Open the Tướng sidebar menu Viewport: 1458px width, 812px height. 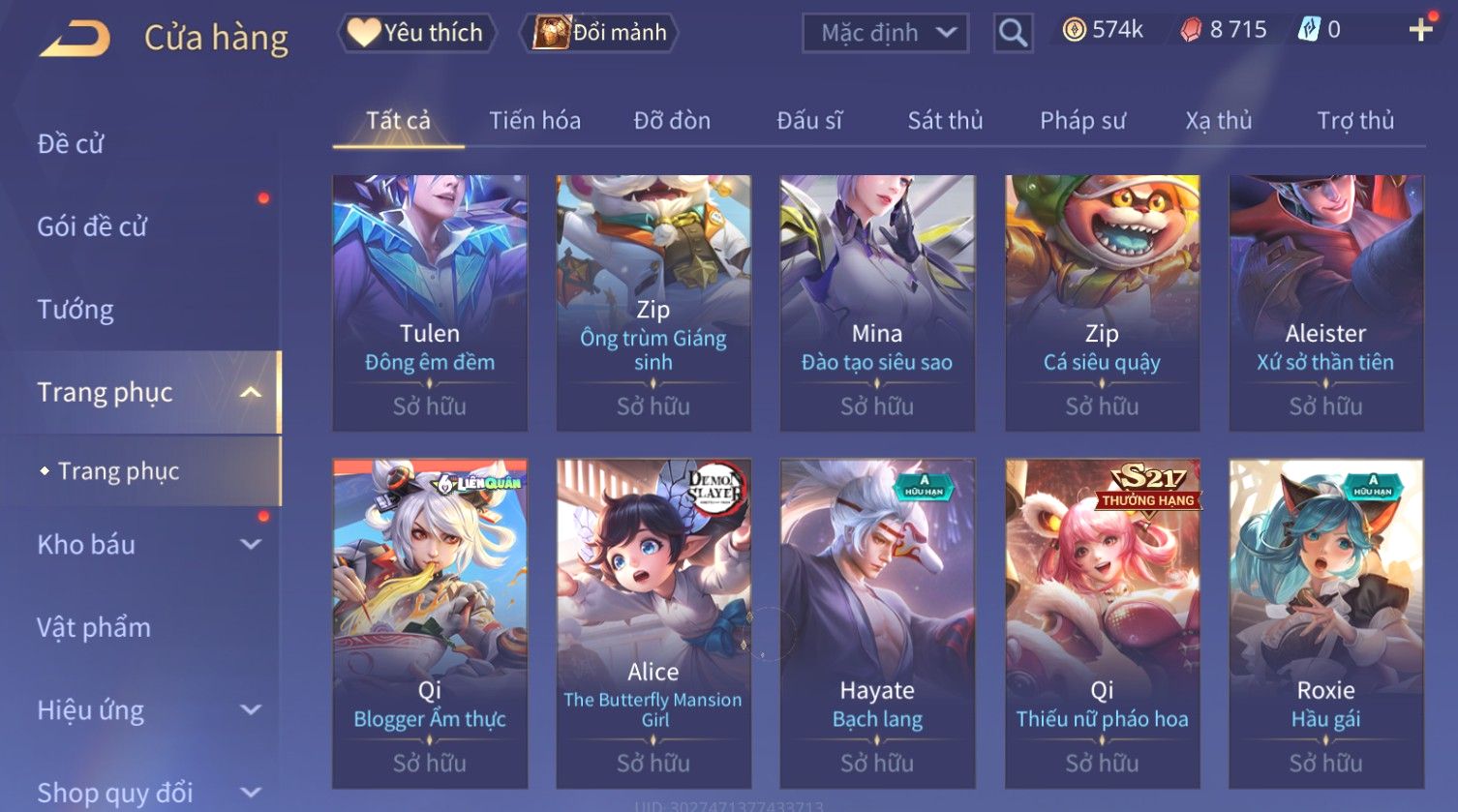click(76, 310)
